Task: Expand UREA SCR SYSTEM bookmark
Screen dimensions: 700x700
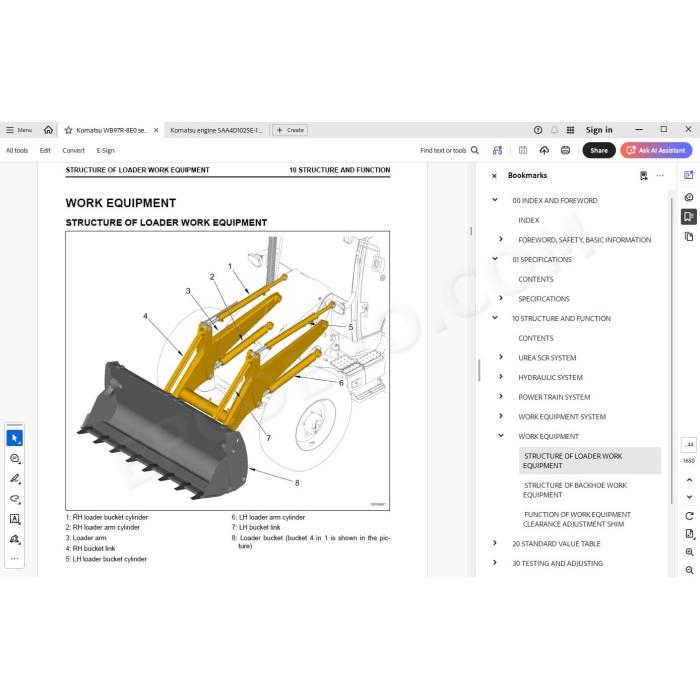Action: click(500, 357)
